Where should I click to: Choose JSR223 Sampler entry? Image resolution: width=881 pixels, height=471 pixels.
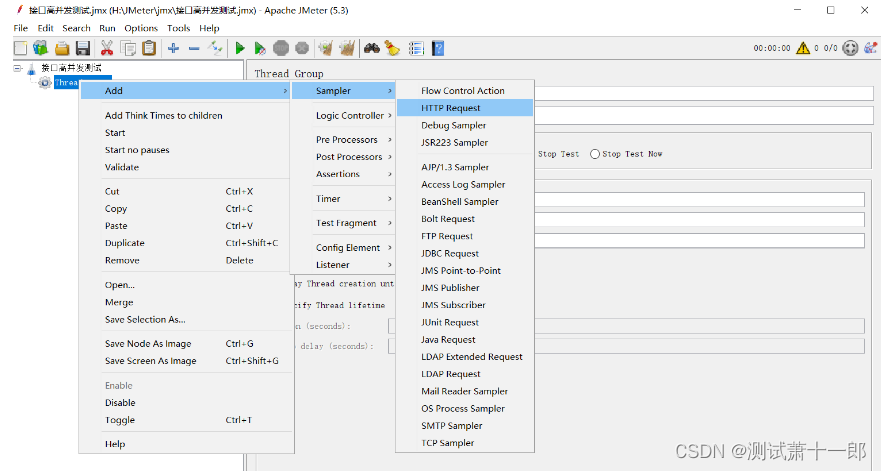click(465, 143)
